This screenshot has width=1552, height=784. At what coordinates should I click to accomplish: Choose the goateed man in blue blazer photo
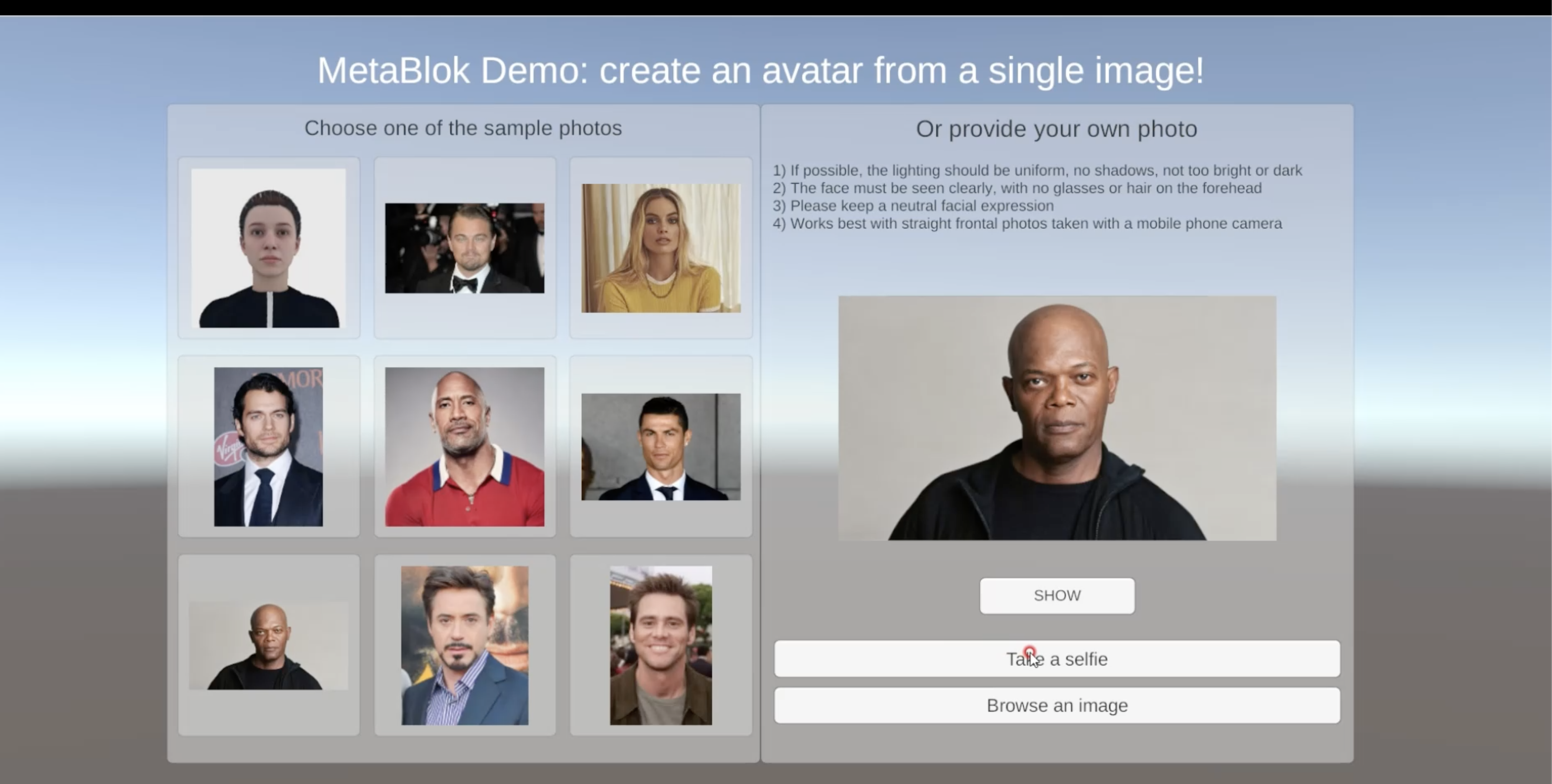[465, 645]
